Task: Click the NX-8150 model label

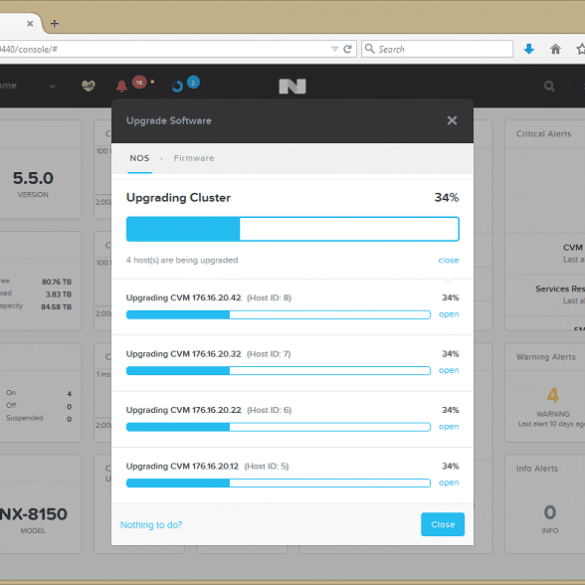Action: 33,514
